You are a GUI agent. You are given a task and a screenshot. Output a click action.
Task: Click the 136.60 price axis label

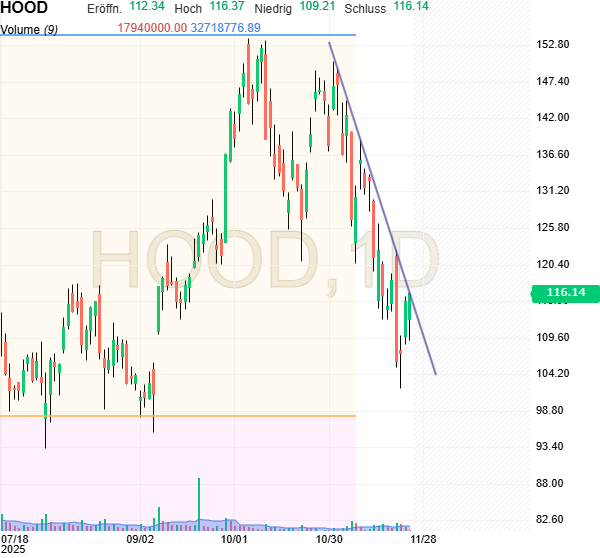coord(553,154)
